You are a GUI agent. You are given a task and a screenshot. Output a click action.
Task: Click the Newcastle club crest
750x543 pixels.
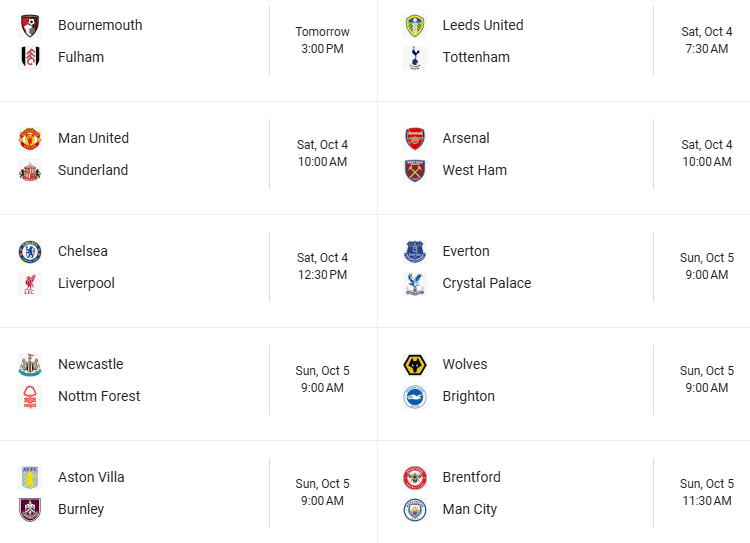[30, 365]
